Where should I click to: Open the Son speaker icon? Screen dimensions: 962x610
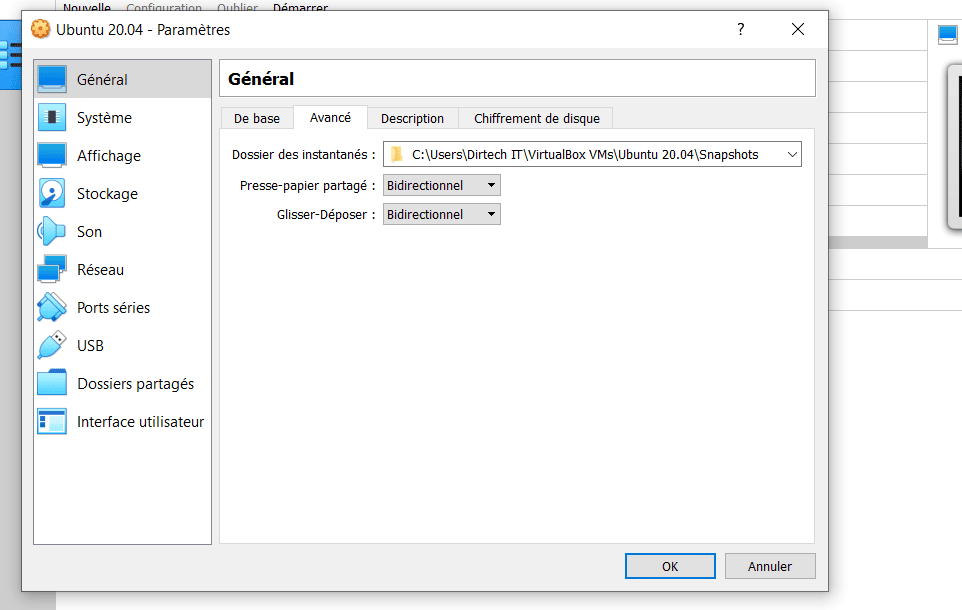(52, 231)
